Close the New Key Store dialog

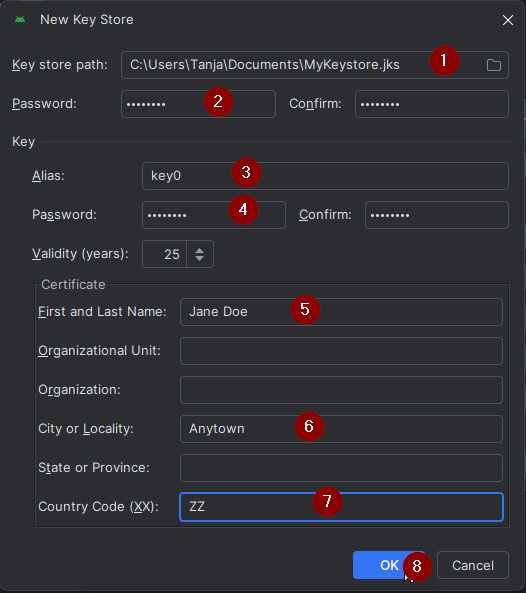[x=508, y=20]
